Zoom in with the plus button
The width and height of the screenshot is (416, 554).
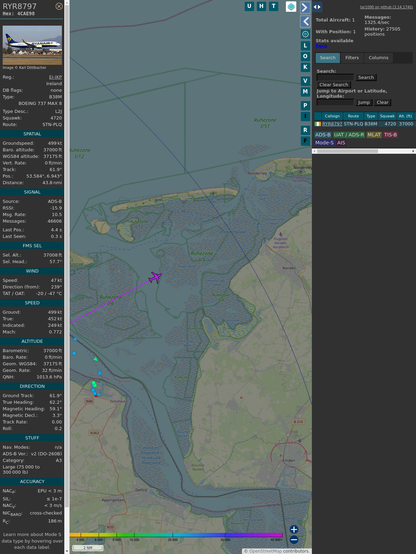294,529
